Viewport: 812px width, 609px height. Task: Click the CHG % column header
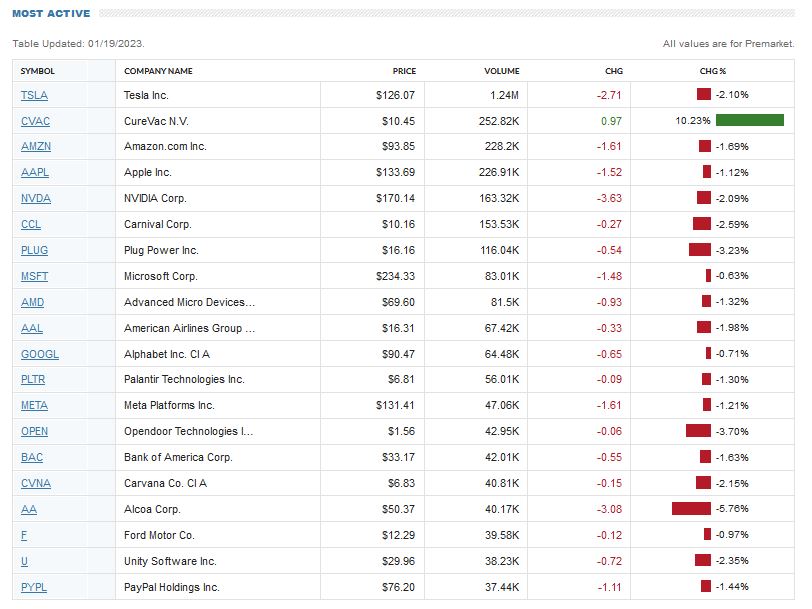713,71
